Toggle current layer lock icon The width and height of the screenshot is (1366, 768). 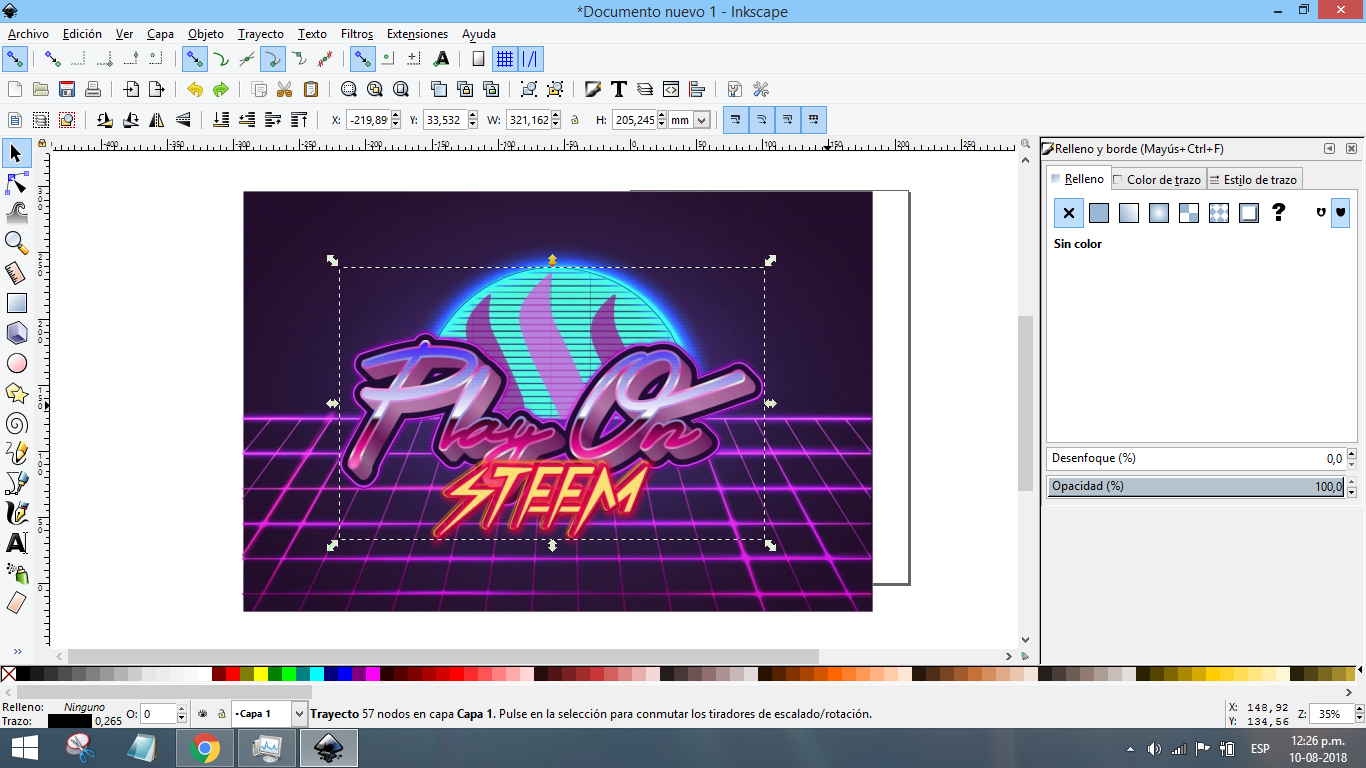click(x=221, y=714)
